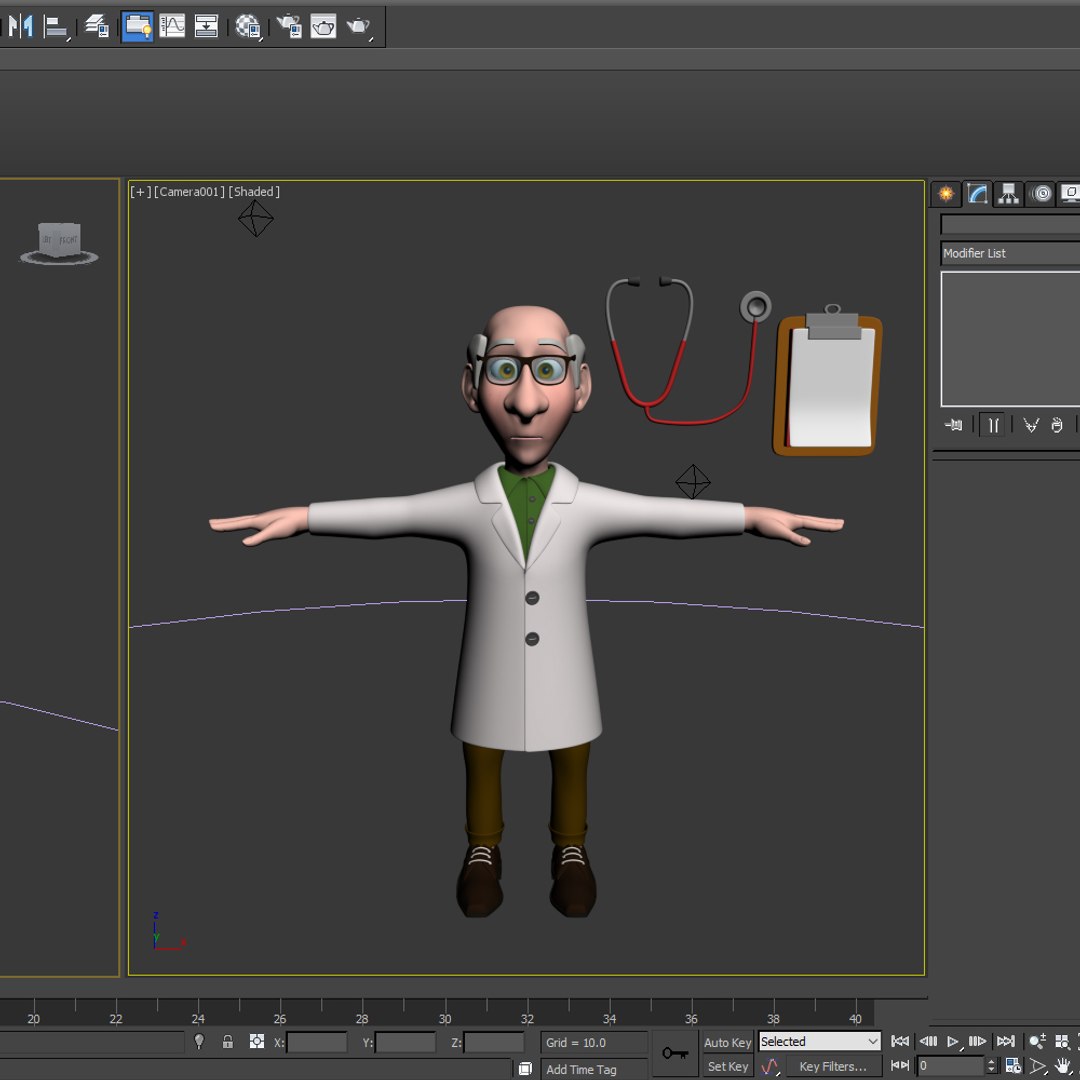
Task: Click the Y coordinate field
Action: click(405, 1042)
